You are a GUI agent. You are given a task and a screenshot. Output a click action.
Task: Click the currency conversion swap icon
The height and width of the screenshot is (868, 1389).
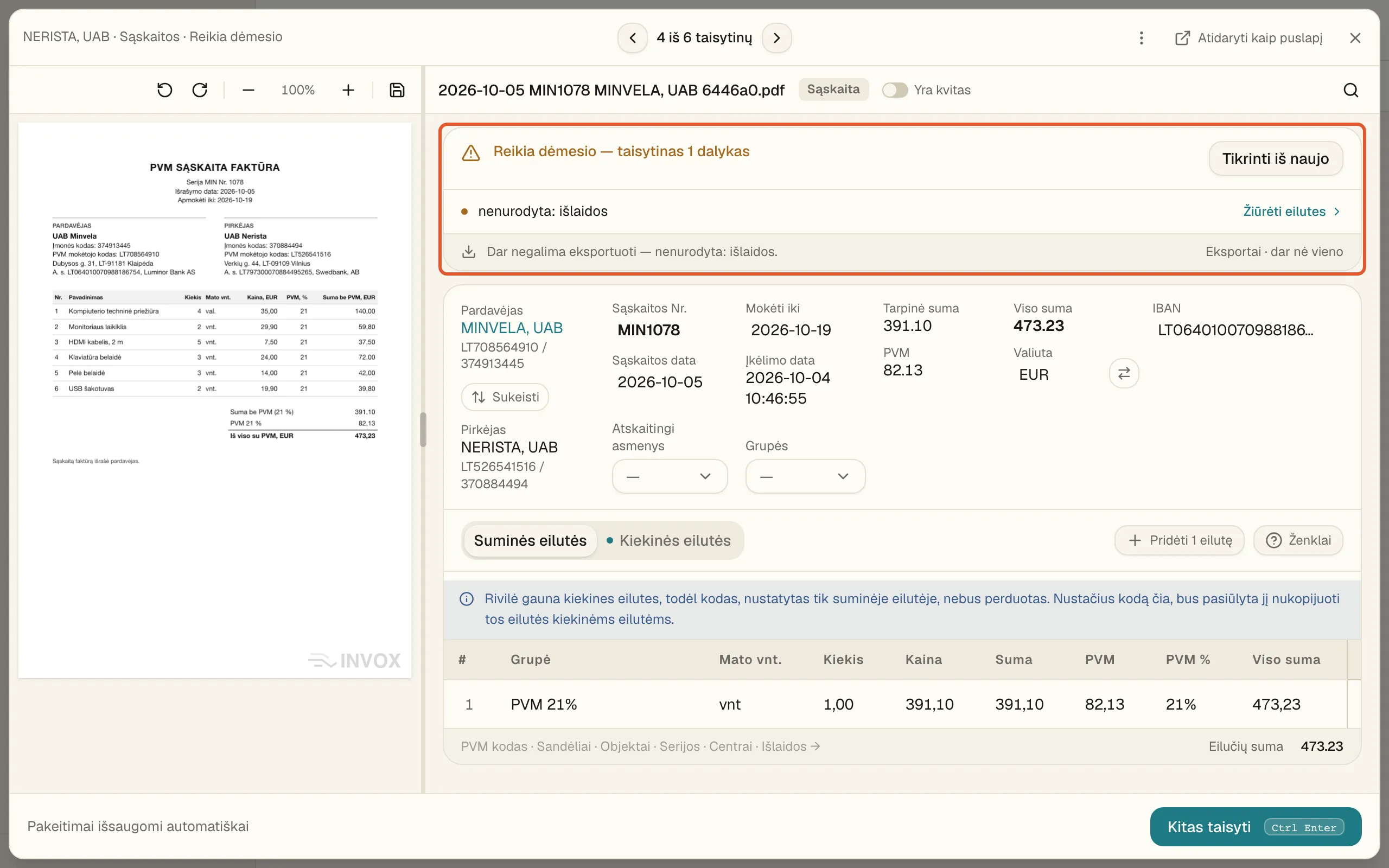click(x=1124, y=373)
